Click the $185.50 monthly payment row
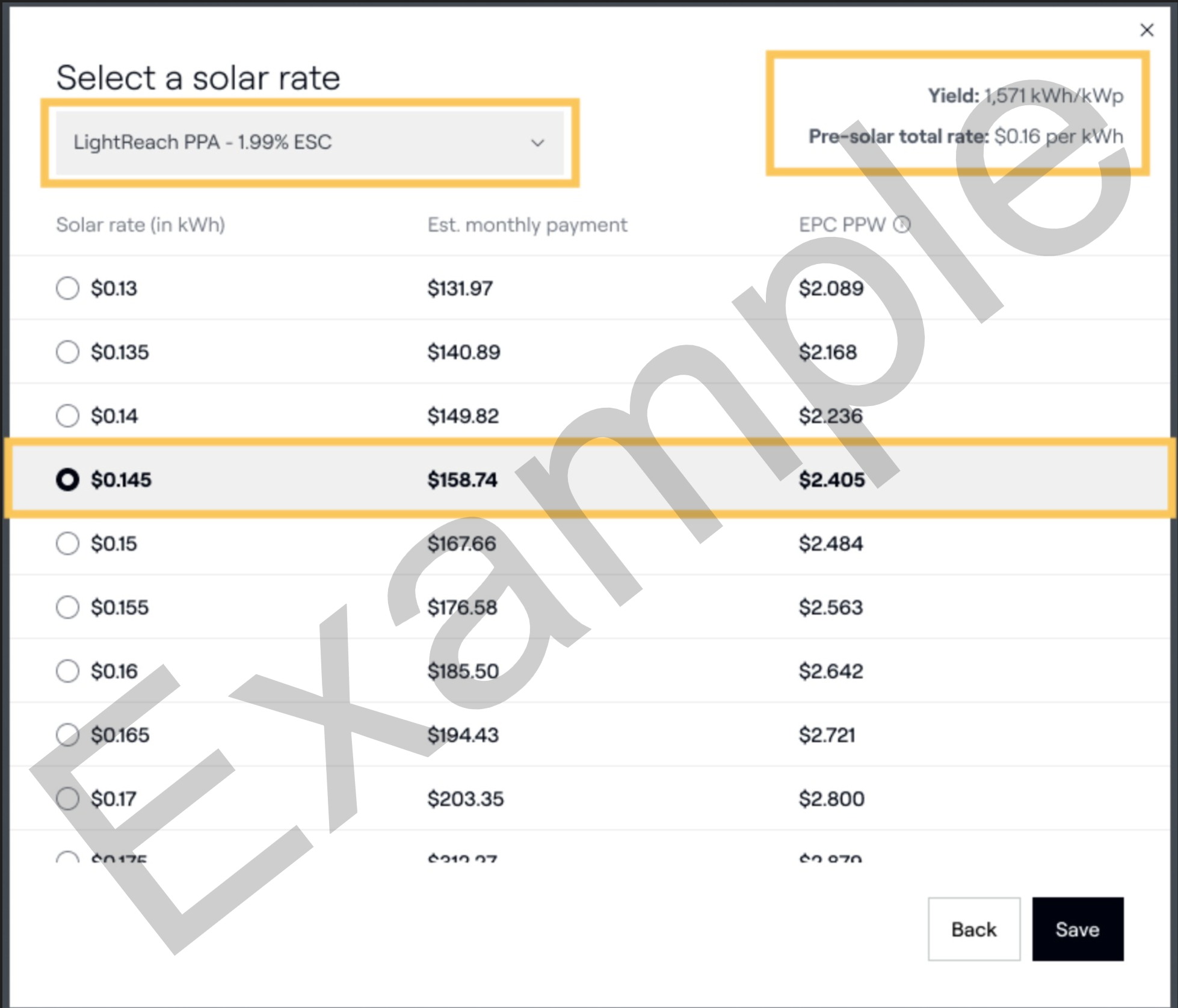Image resolution: width=1178 pixels, height=1008 pixels. (x=463, y=671)
